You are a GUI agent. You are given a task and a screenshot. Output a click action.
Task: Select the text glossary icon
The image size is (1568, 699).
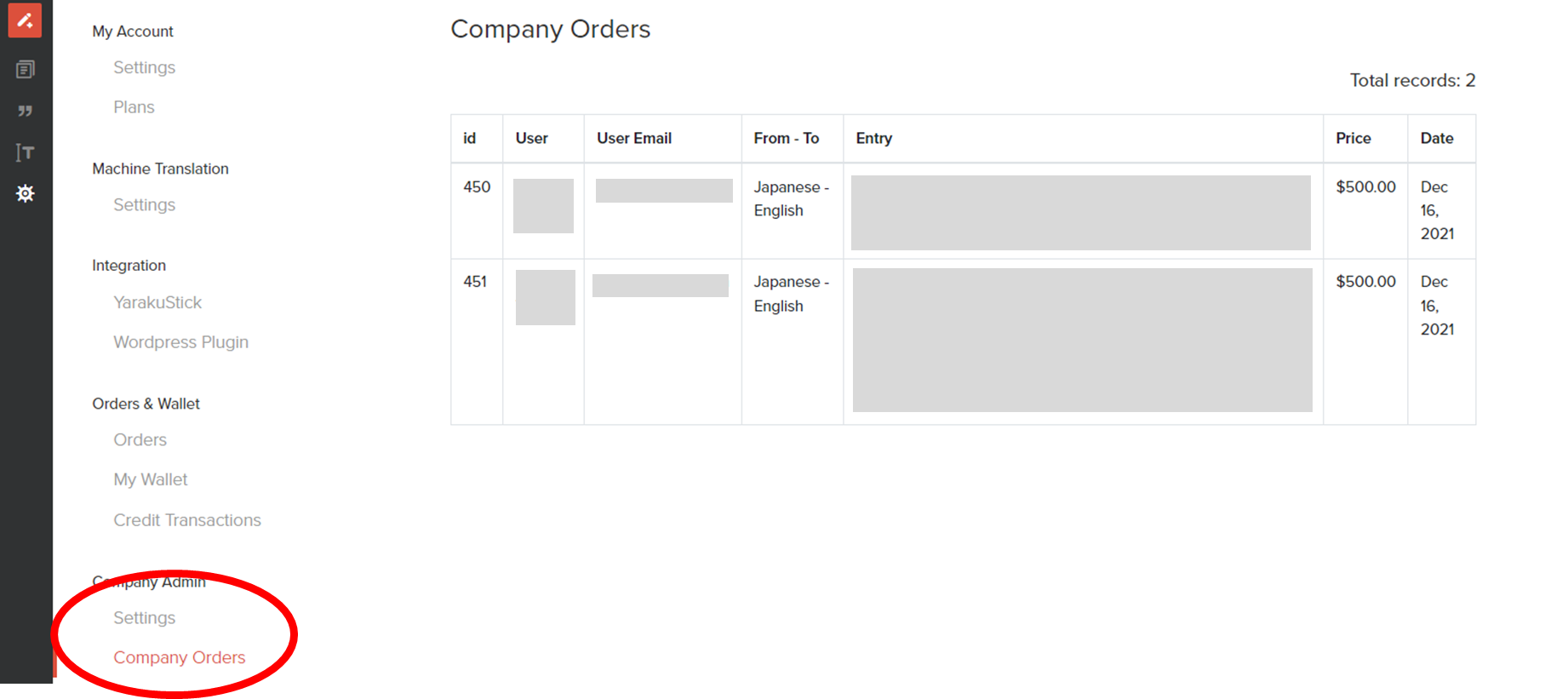(26, 152)
